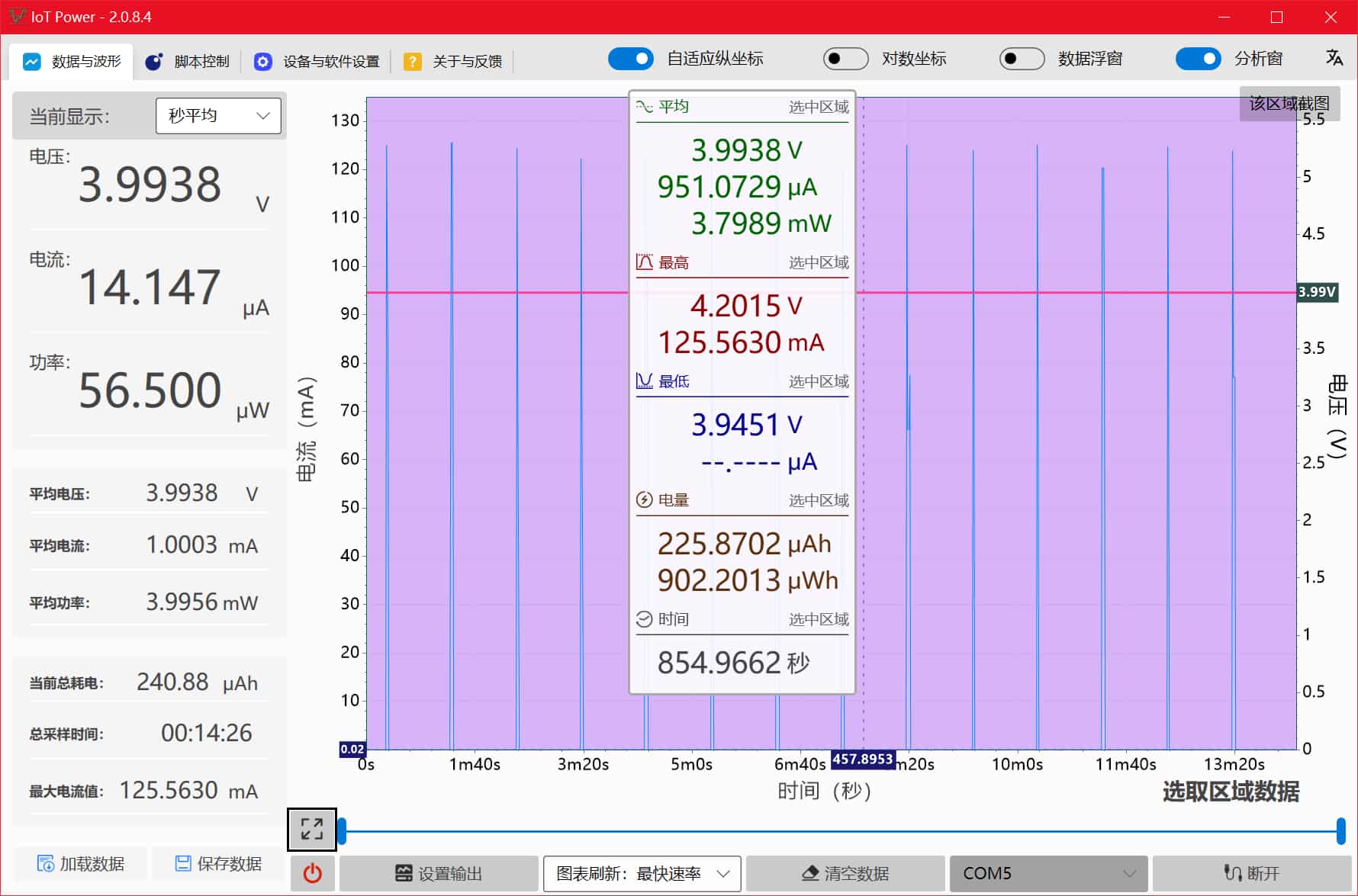
Task: Expand the COM5 serial port dropdown
Action: tap(1049, 873)
